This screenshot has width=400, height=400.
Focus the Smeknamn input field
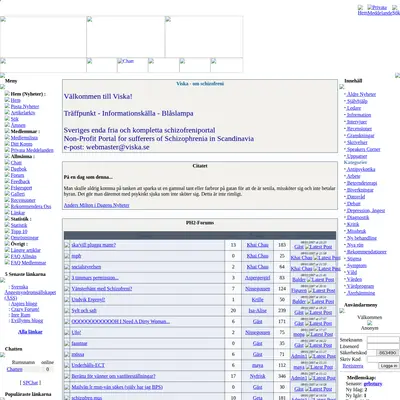tap(383, 340)
